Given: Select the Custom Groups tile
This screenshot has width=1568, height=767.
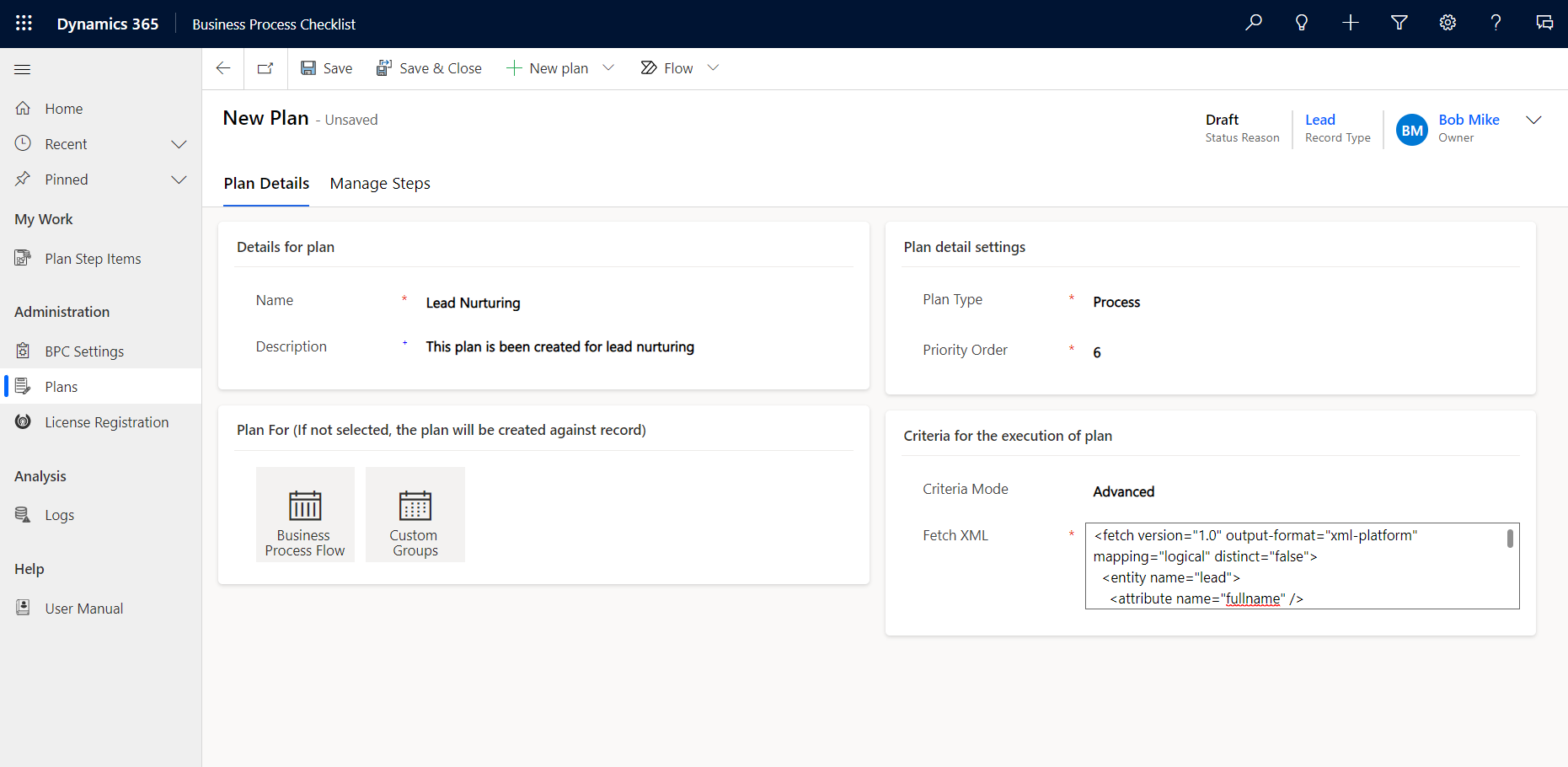Looking at the screenshot, I should tap(415, 514).
